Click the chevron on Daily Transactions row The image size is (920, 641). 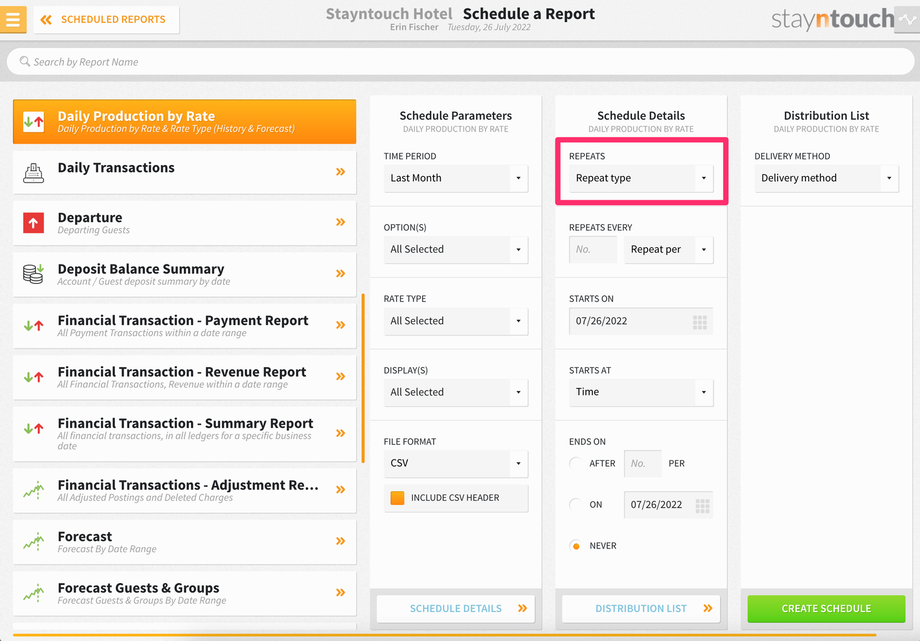coord(340,171)
